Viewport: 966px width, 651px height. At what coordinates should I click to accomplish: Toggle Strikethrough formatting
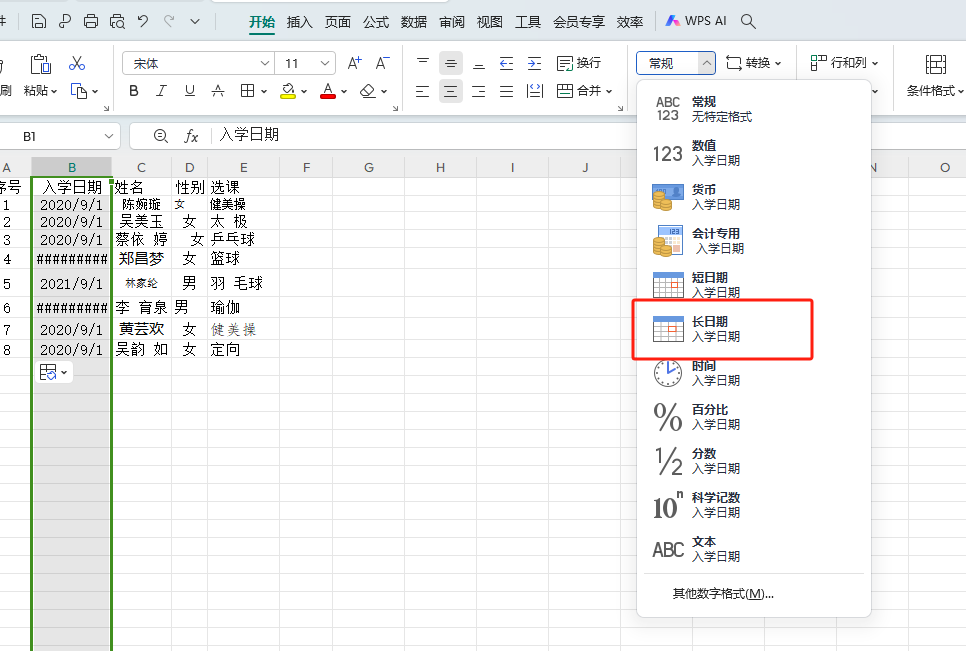pyautogui.click(x=218, y=91)
